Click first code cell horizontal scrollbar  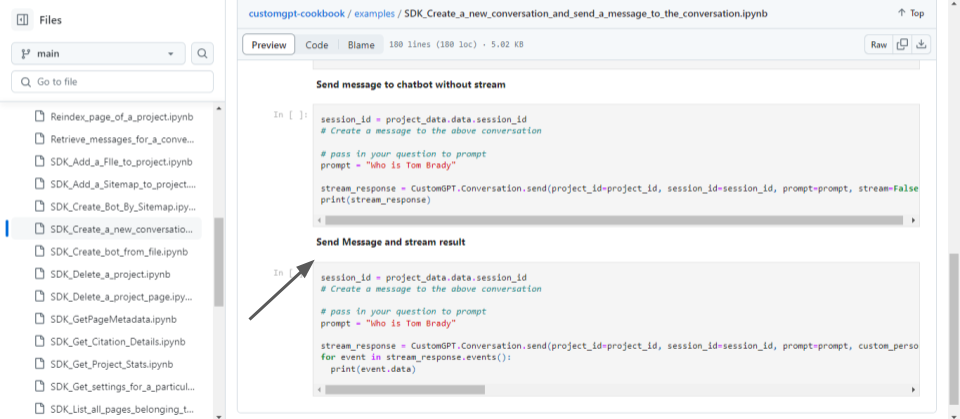[613, 220]
